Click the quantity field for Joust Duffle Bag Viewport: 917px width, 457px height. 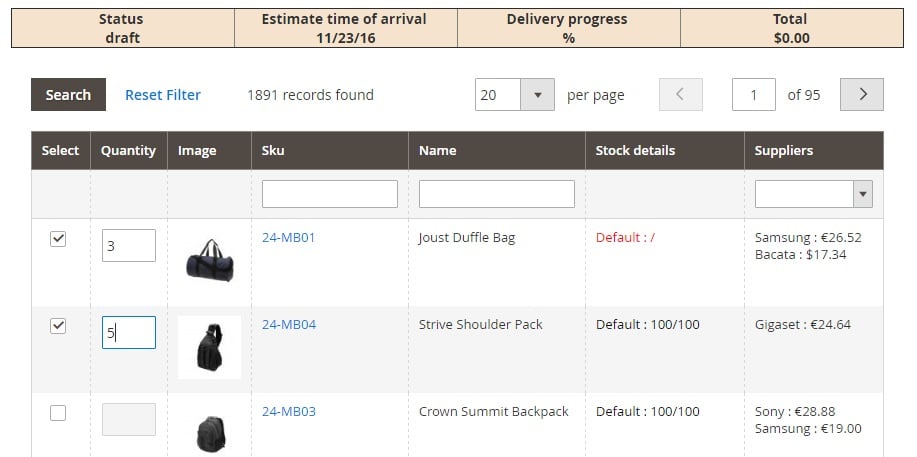[x=129, y=245]
